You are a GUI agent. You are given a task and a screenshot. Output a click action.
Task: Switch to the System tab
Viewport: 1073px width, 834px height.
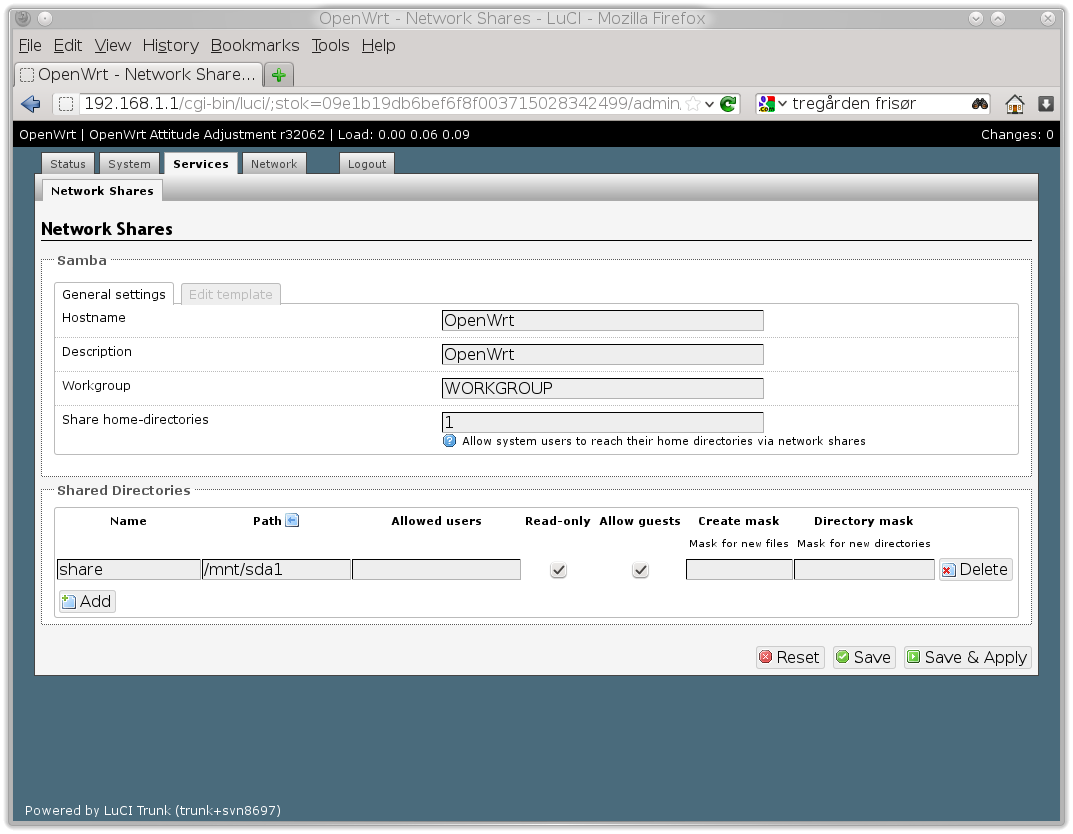[x=129, y=164]
